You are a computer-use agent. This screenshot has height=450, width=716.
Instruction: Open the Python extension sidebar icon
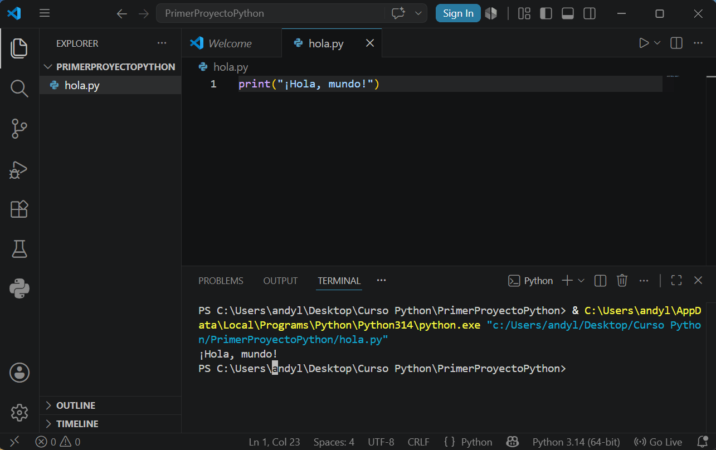[19, 288]
